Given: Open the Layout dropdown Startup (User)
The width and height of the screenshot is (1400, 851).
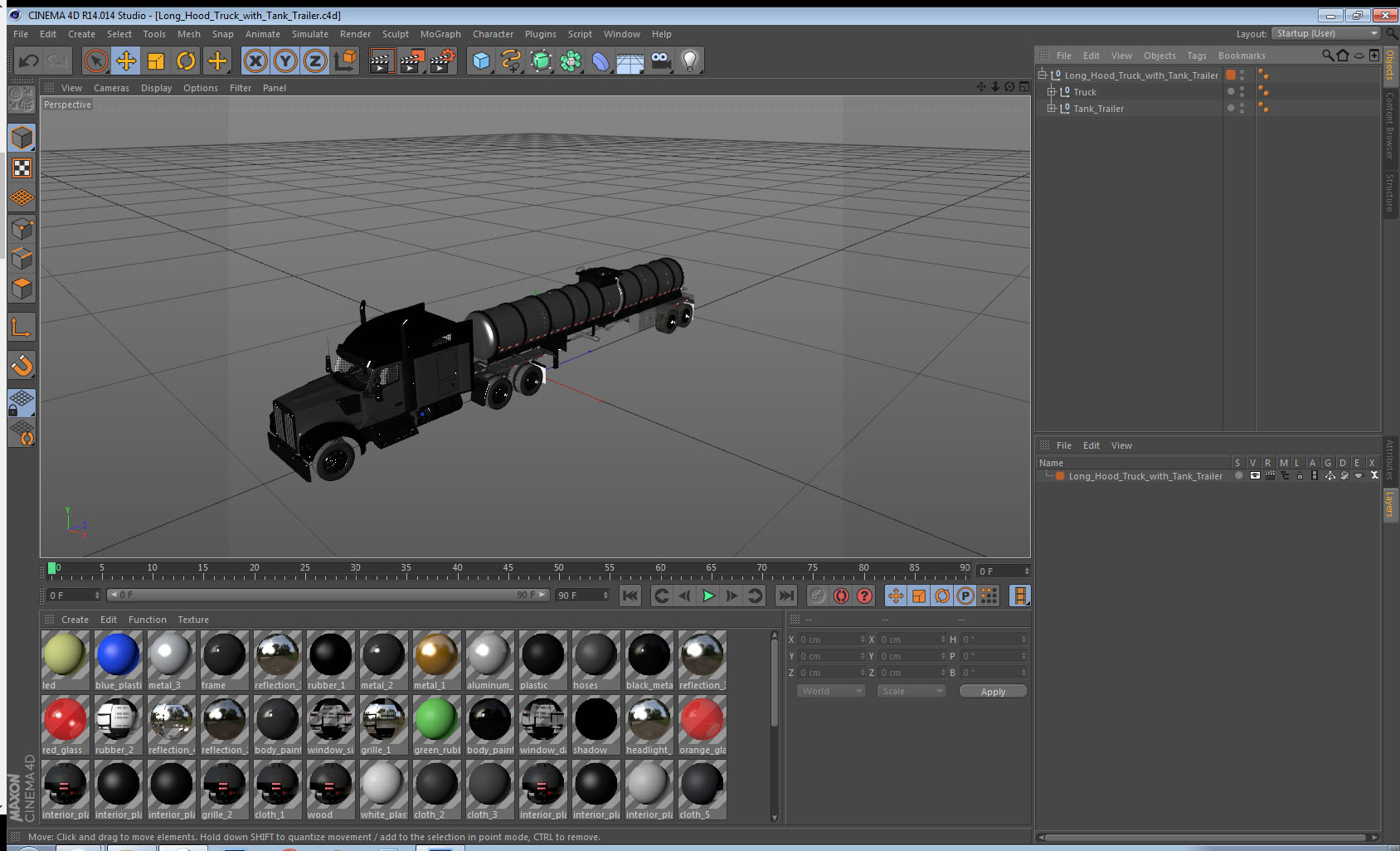Looking at the screenshot, I should click(1325, 33).
